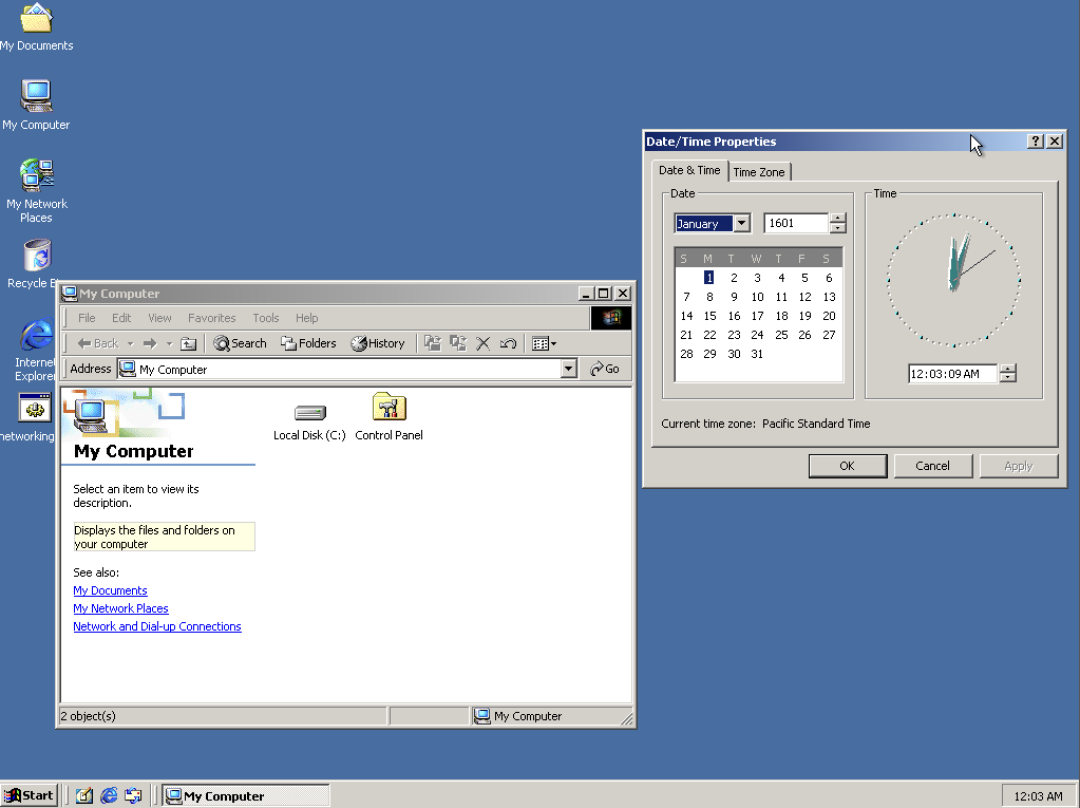Viewport: 1080px width, 808px height.
Task: Select day 6 in the calendar
Action: coord(829,278)
